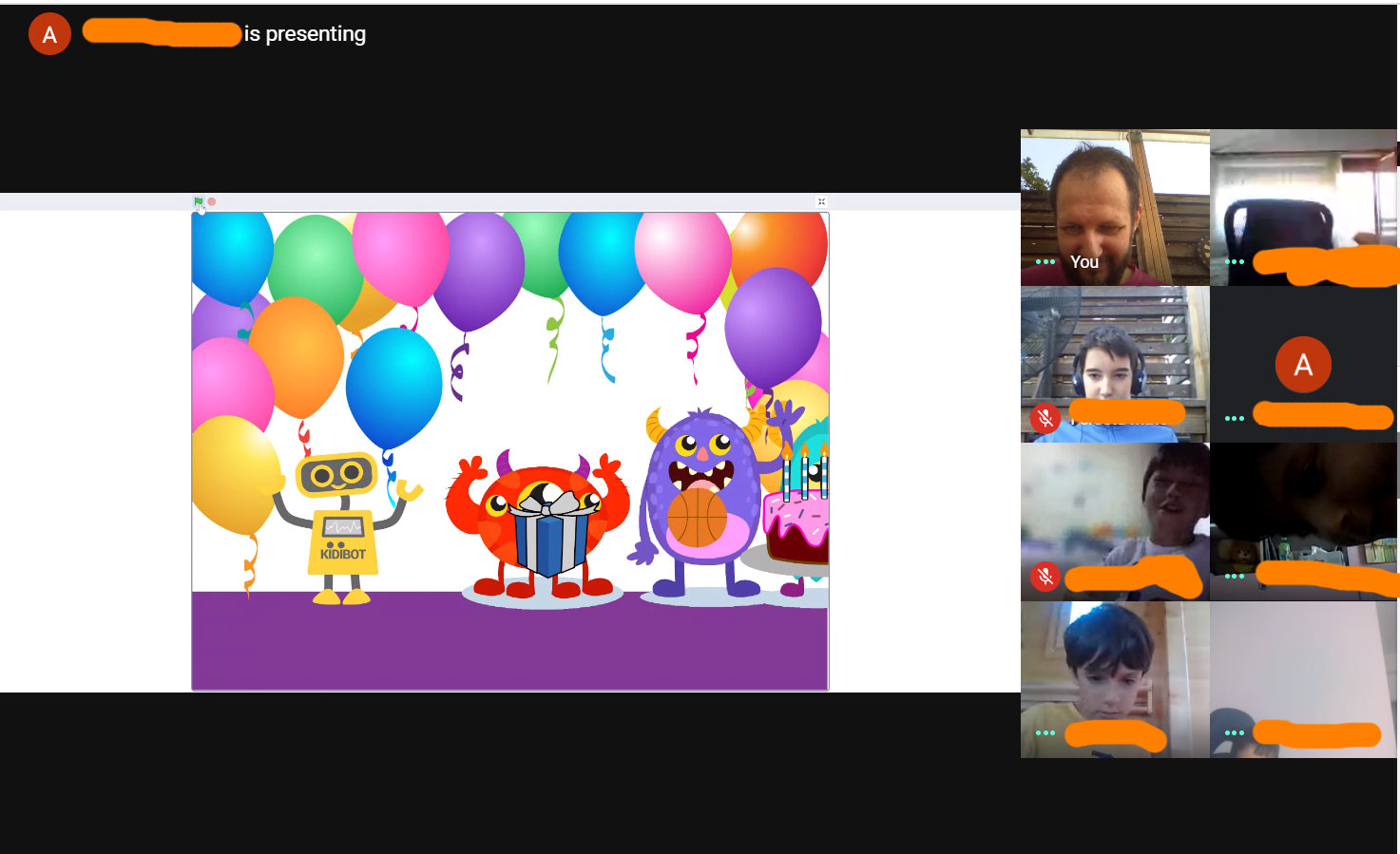Select the yellow KIDIBOT robot sprite
This screenshot has width=1400, height=854.
(x=341, y=522)
